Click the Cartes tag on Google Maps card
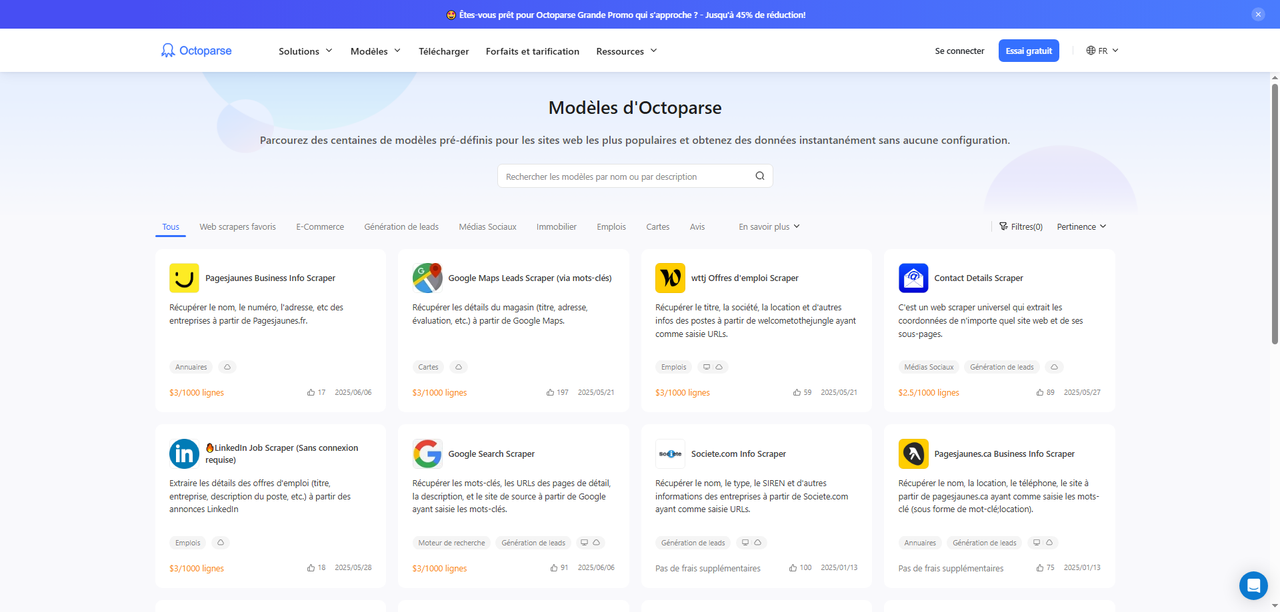The image size is (1280, 612). 428,367
